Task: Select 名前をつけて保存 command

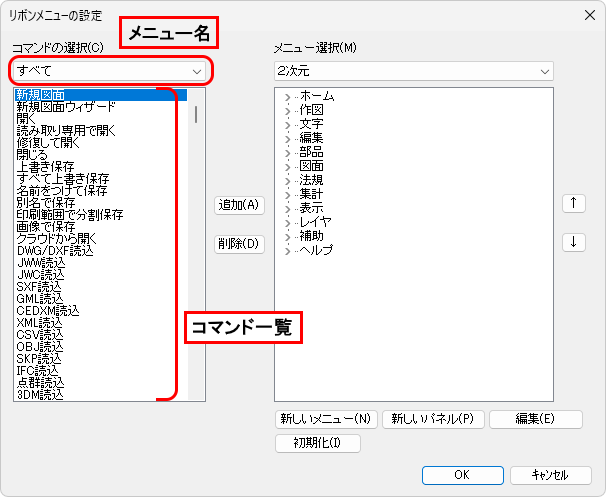Action: coord(100,191)
